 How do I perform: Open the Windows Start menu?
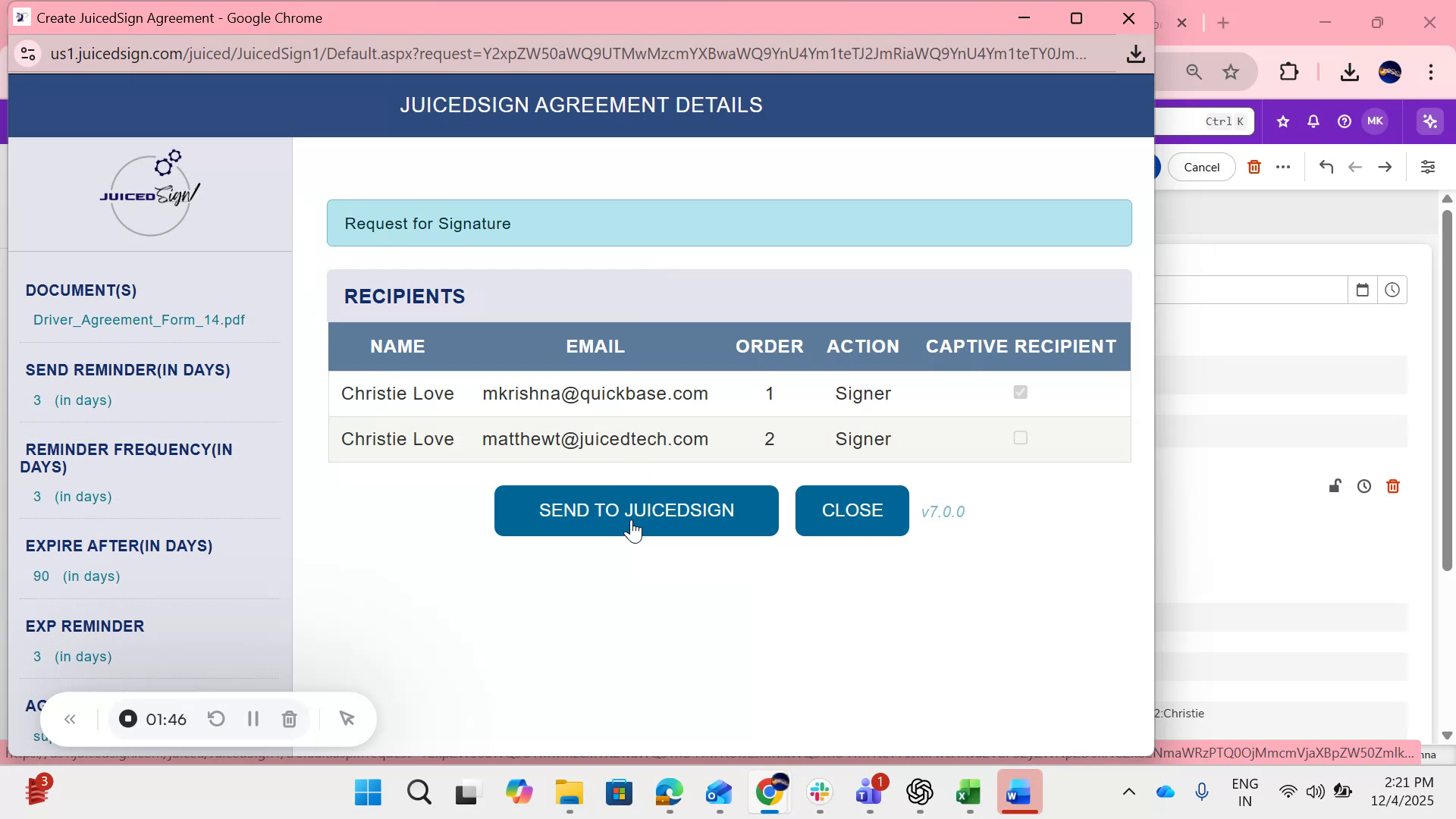click(367, 792)
